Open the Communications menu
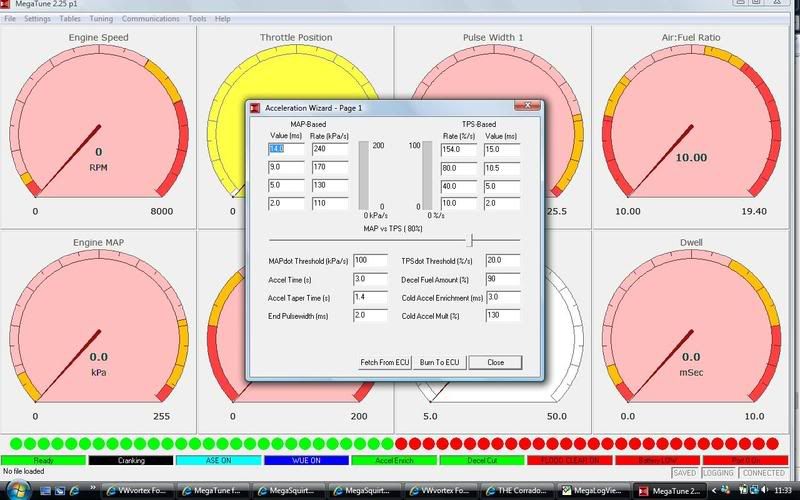Image resolution: width=800 pixels, height=500 pixels. coord(151,19)
